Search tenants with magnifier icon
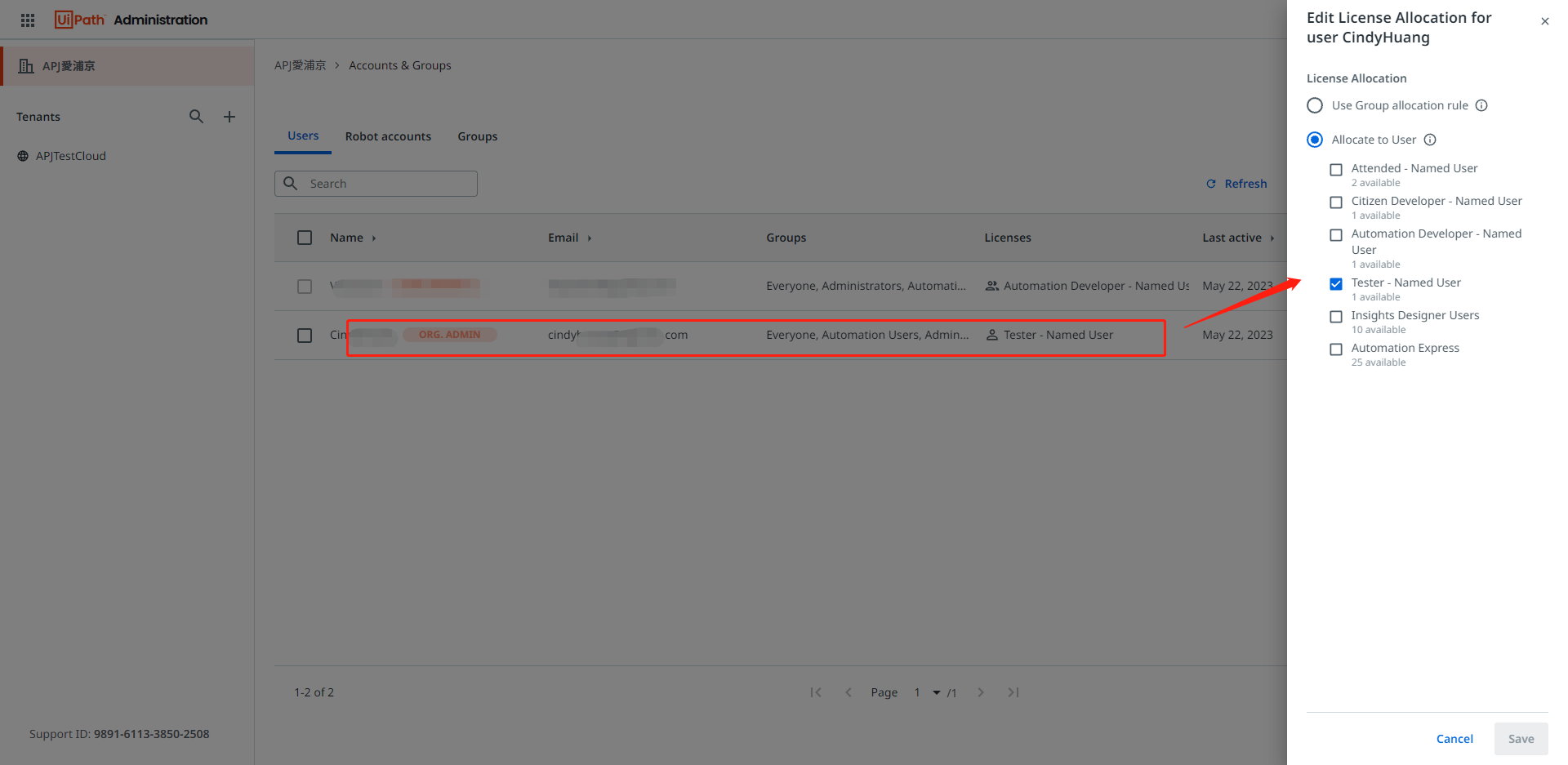Image resolution: width=1568 pixels, height=765 pixels. pyautogui.click(x=196, y=117)
